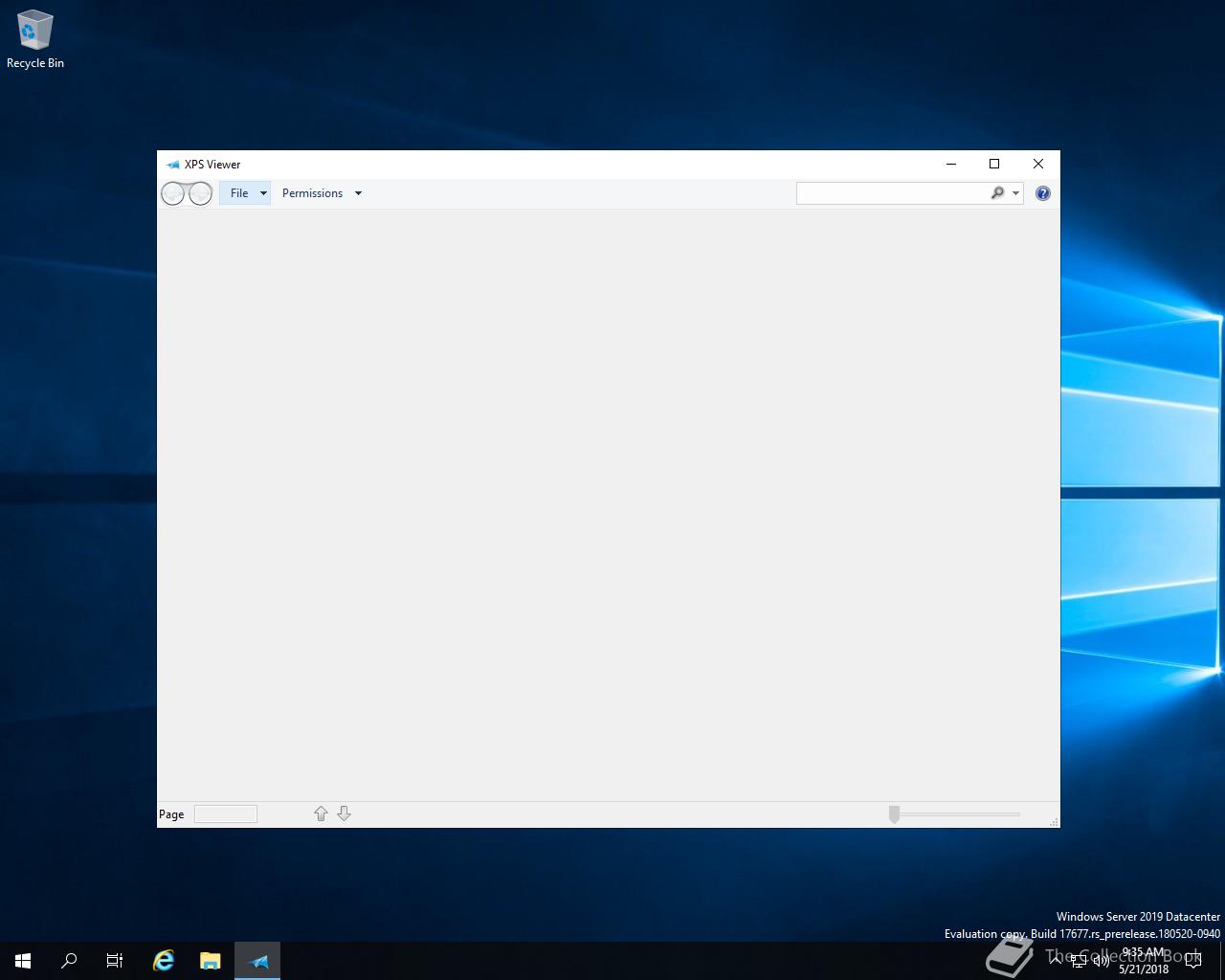Open taskbar search magnifier

point(69,961)
